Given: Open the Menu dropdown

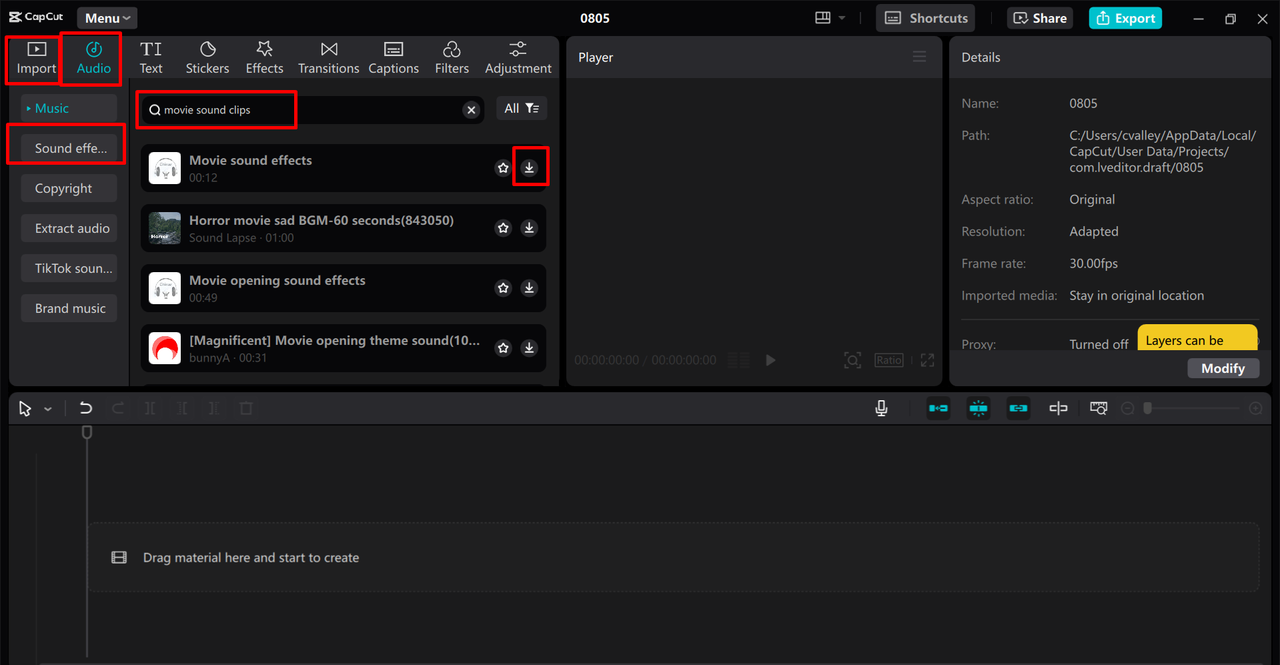Looking at the screenshot, I should [107, 18].
